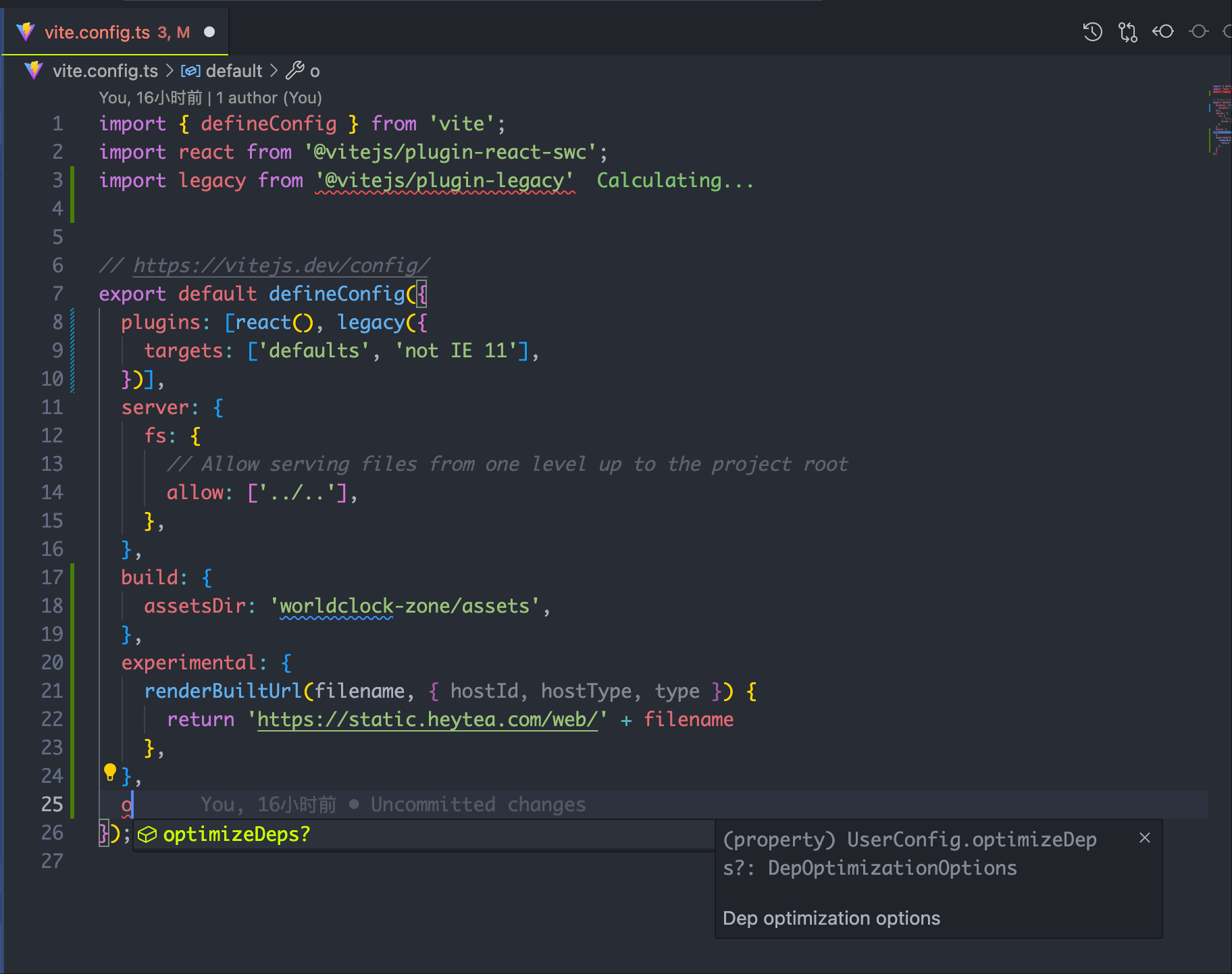Close the optimizeDeps documentation popup

pyautogui.click(x=1145, y=838)
